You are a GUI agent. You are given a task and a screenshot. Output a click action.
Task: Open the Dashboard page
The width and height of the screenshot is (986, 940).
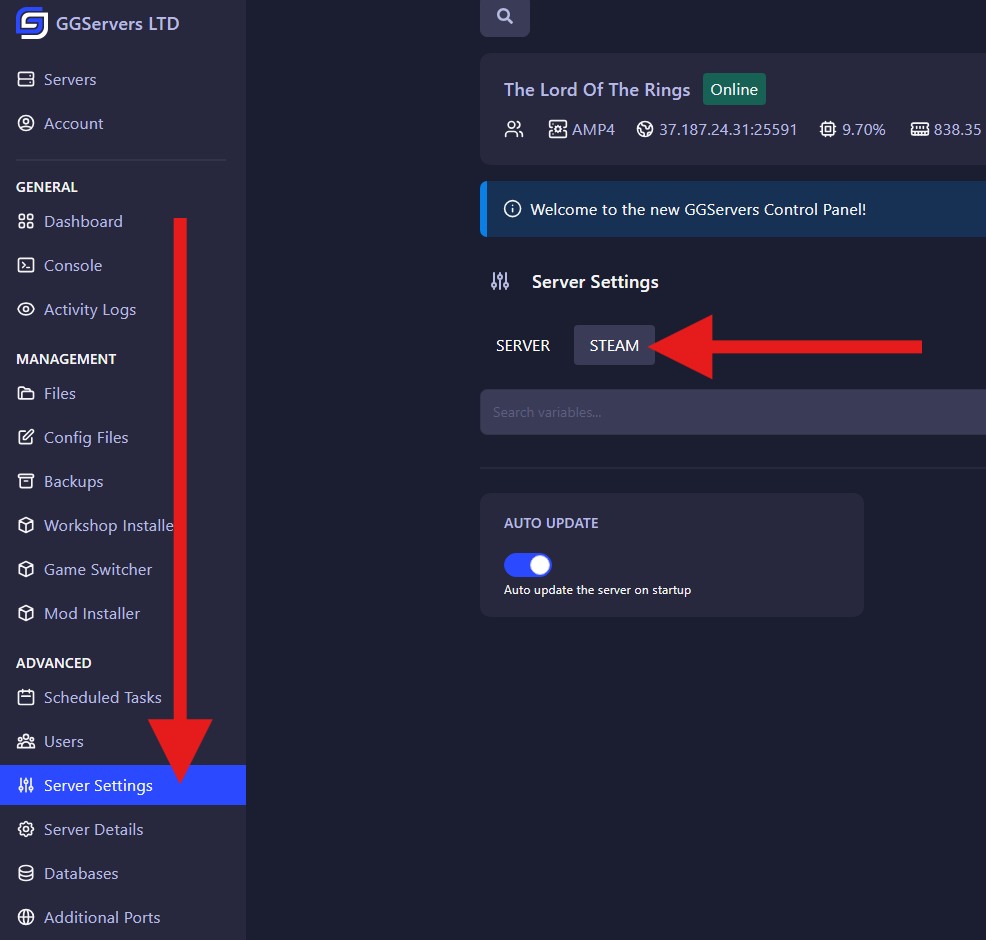(x=83, y=222)
